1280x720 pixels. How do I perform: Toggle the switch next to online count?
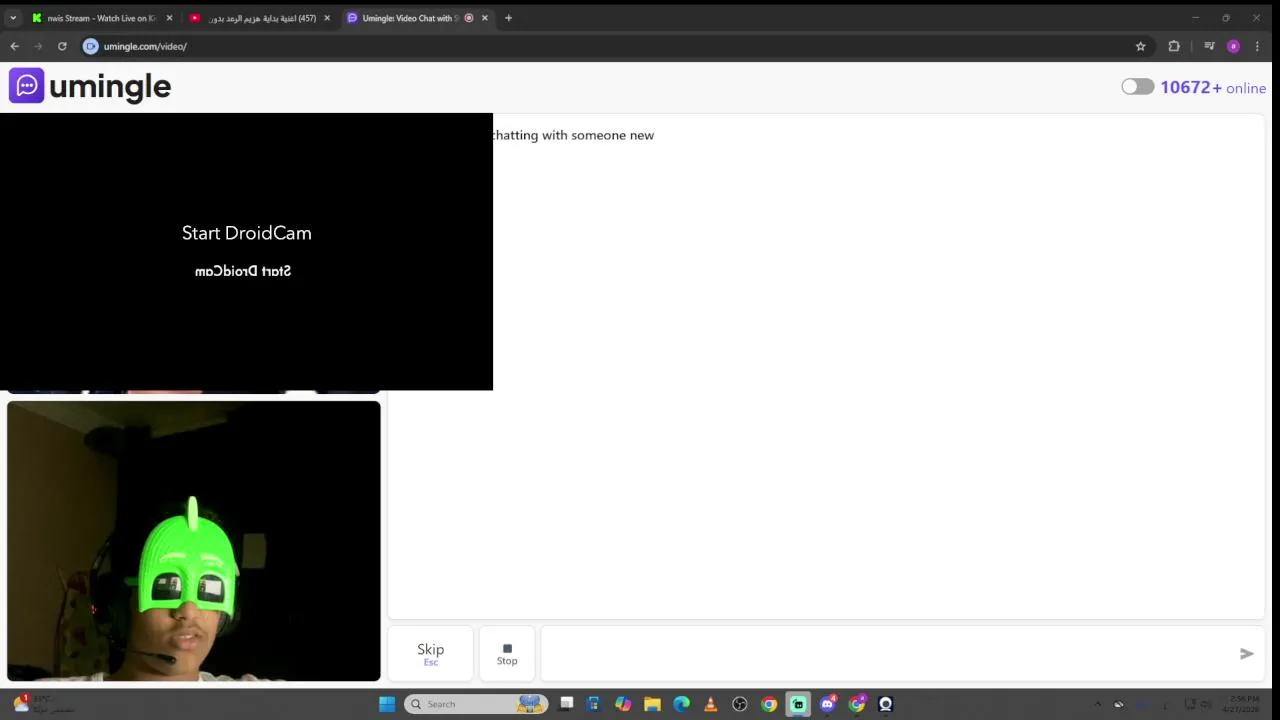point(1137,87)
